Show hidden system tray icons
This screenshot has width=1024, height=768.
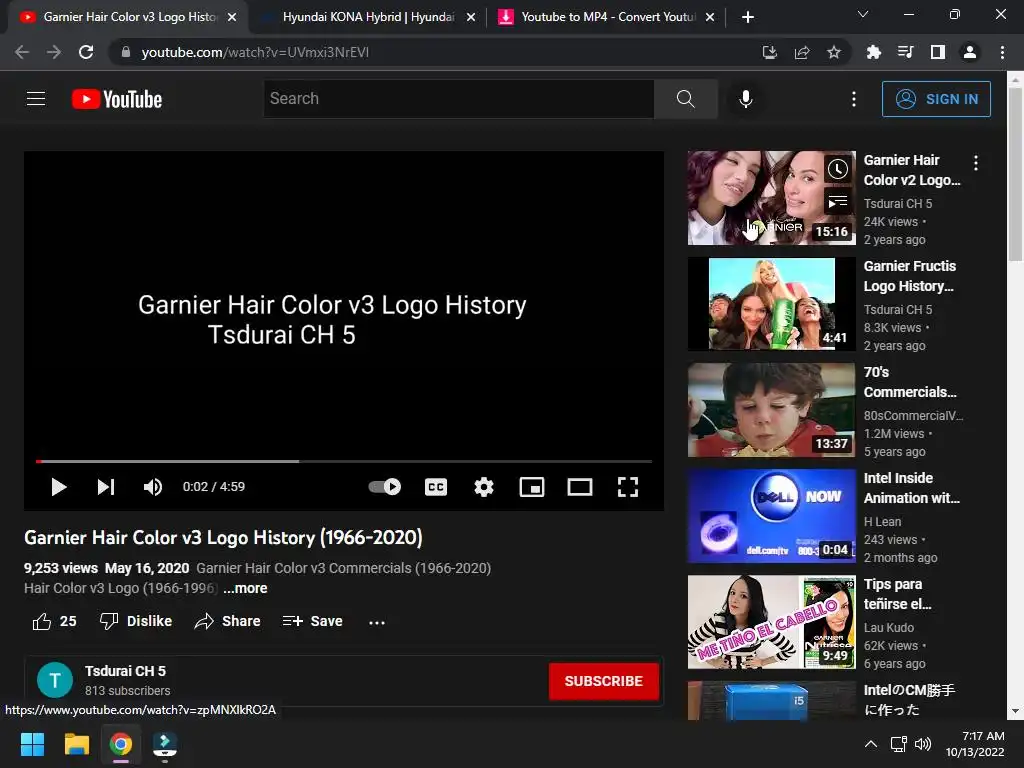pos(871,744)
